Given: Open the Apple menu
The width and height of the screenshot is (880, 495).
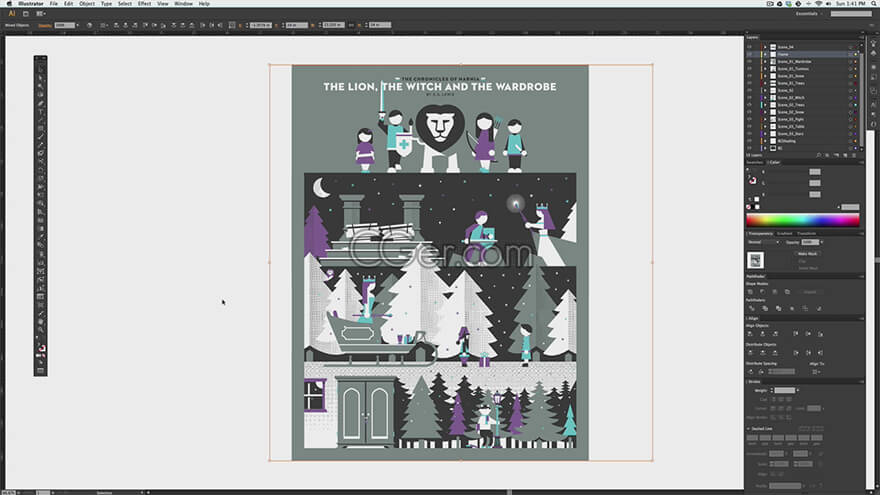Looking at the screenshot, I should 9,3.
